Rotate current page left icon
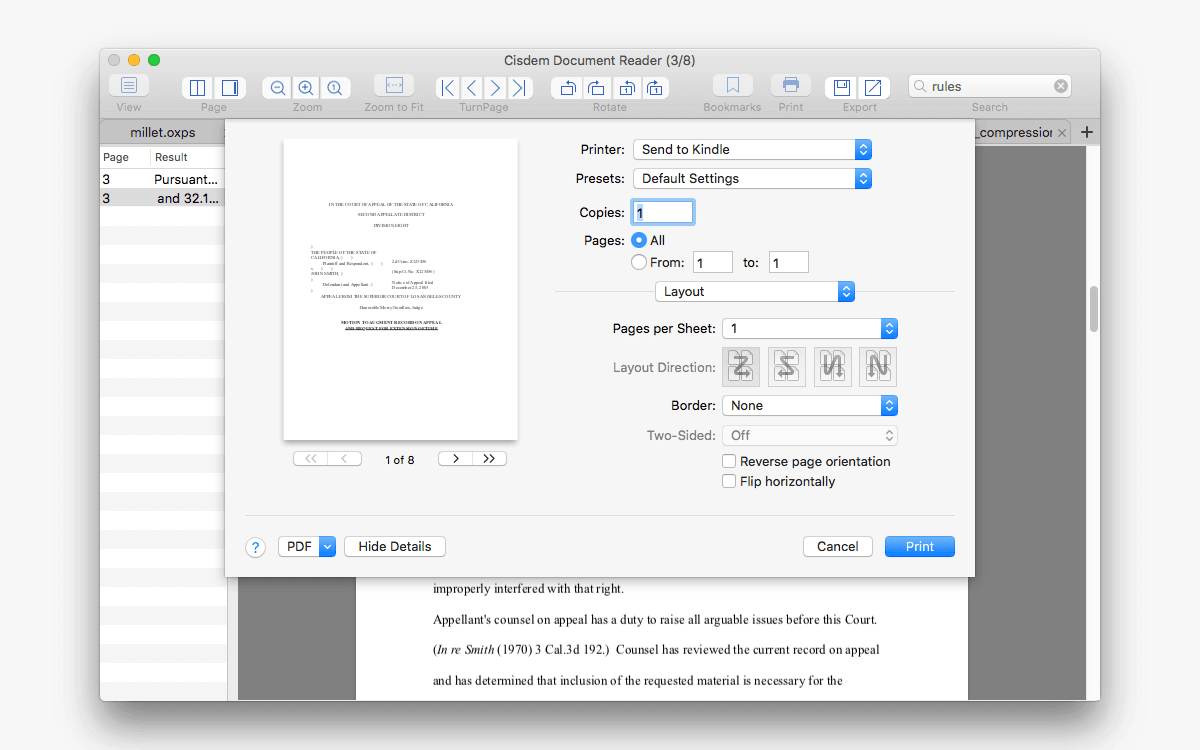Viewport: 1200px width, 750px height. (567, 88)
